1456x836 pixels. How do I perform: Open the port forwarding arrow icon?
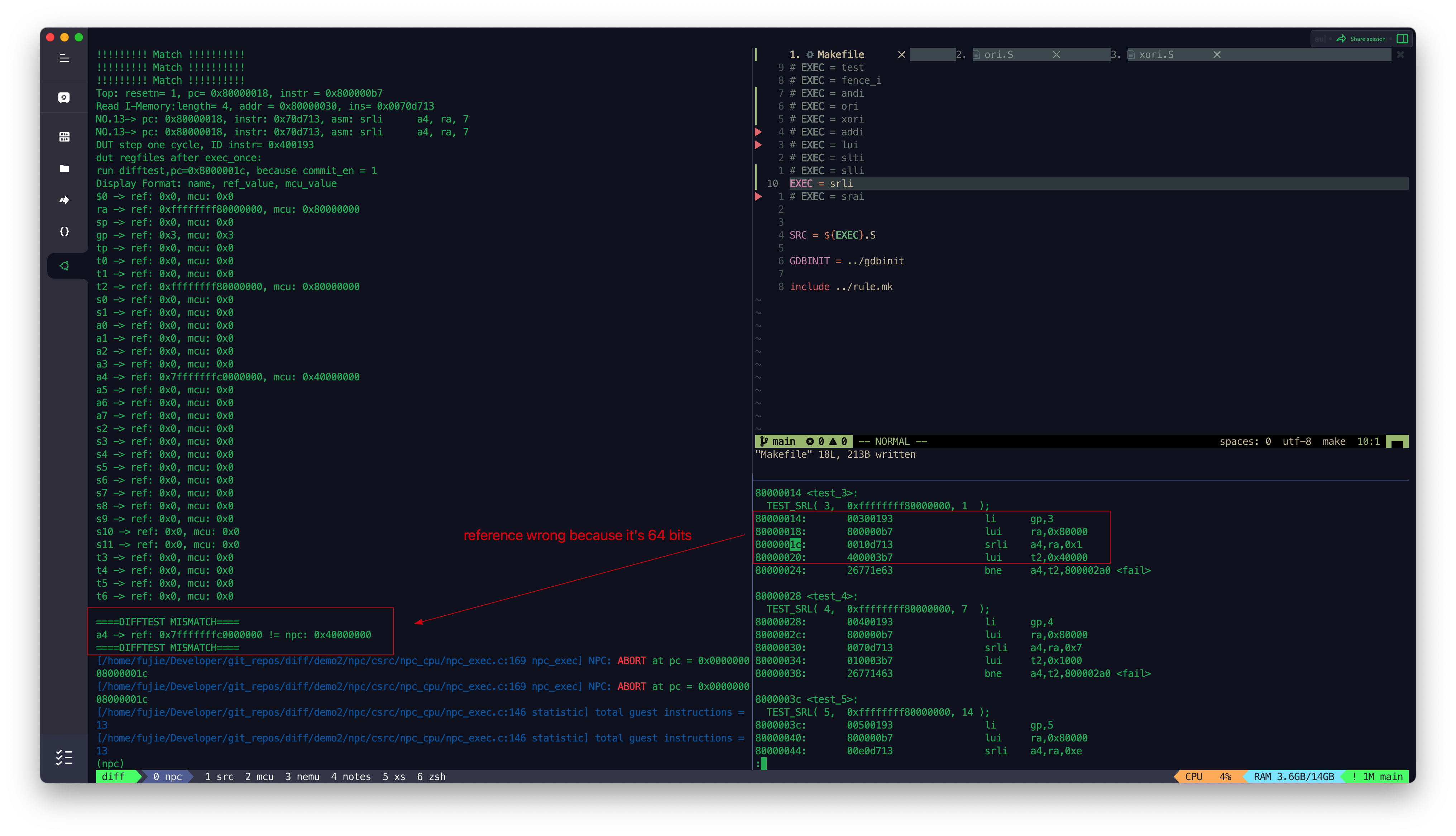click(64, 200)
